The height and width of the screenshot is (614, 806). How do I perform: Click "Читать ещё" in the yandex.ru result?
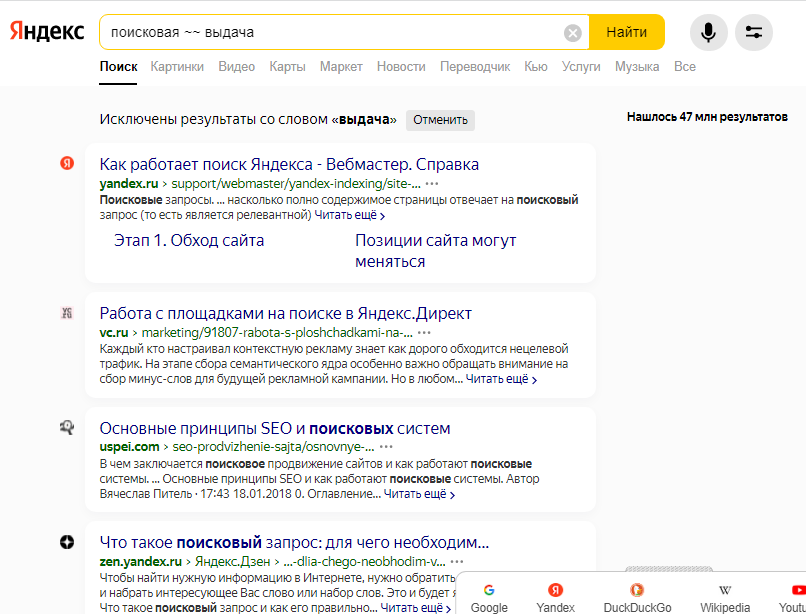350,215
